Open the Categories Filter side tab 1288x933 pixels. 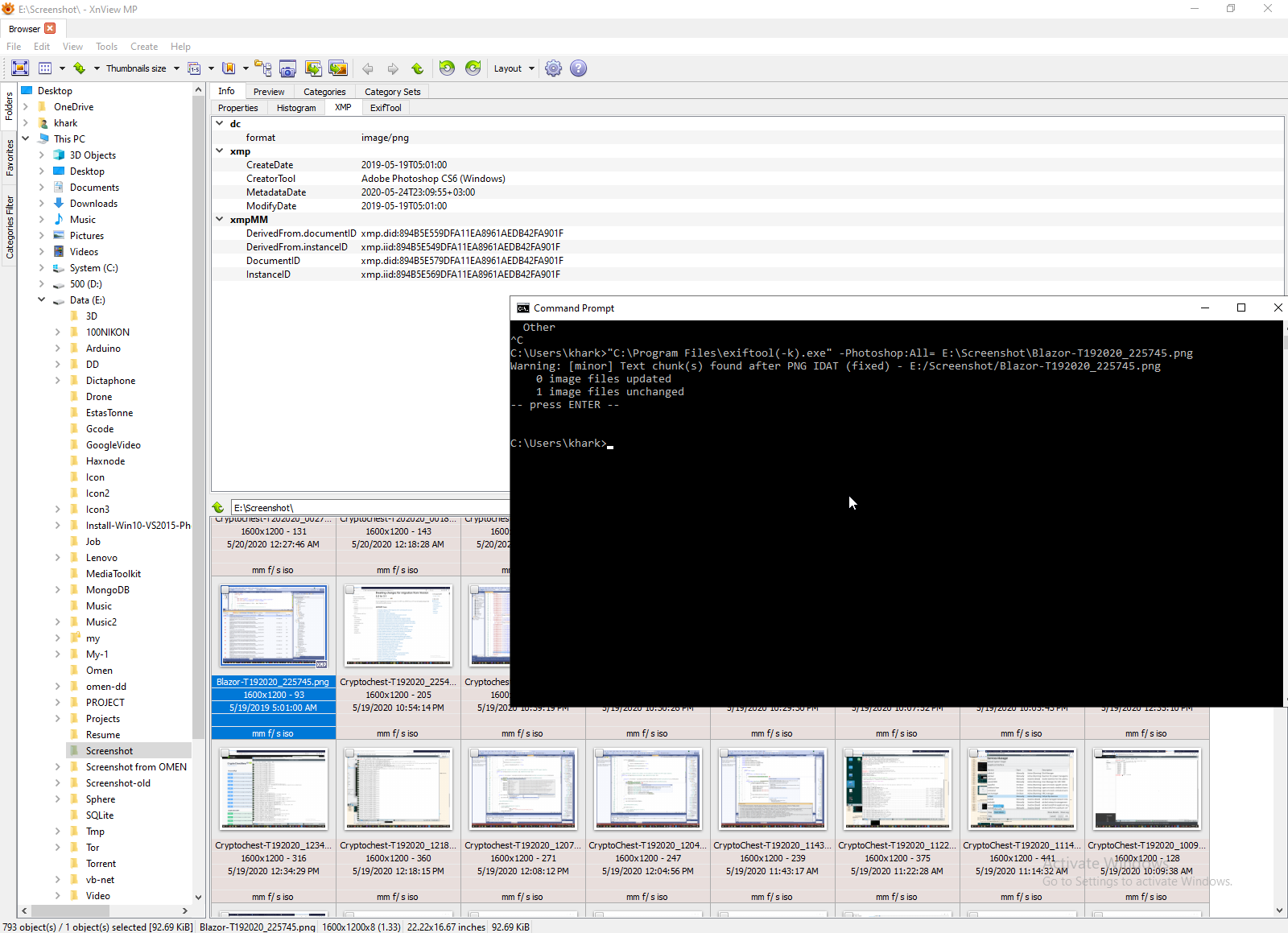tap(10, 227)
